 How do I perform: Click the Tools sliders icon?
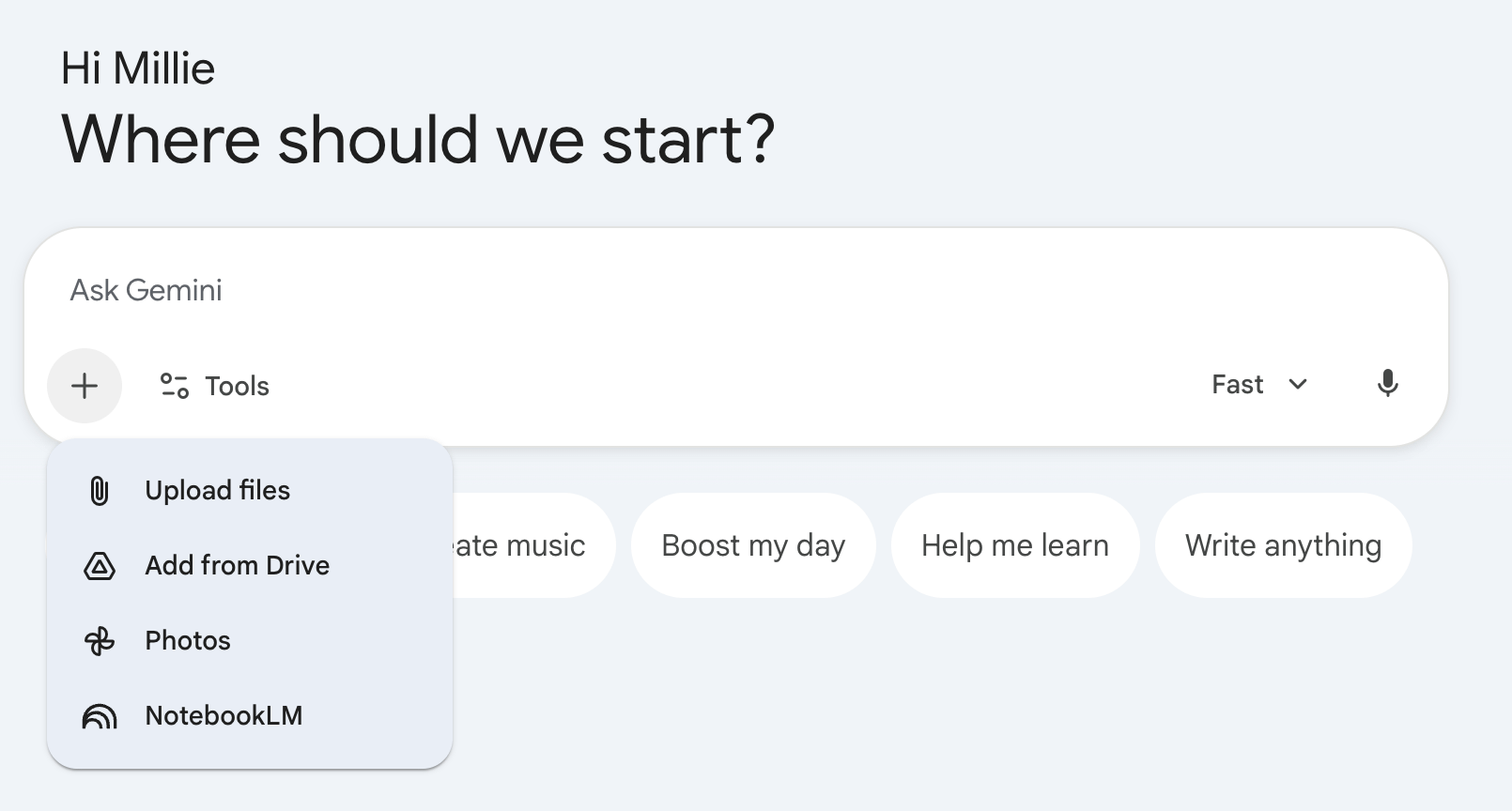[x=175, y=386]
